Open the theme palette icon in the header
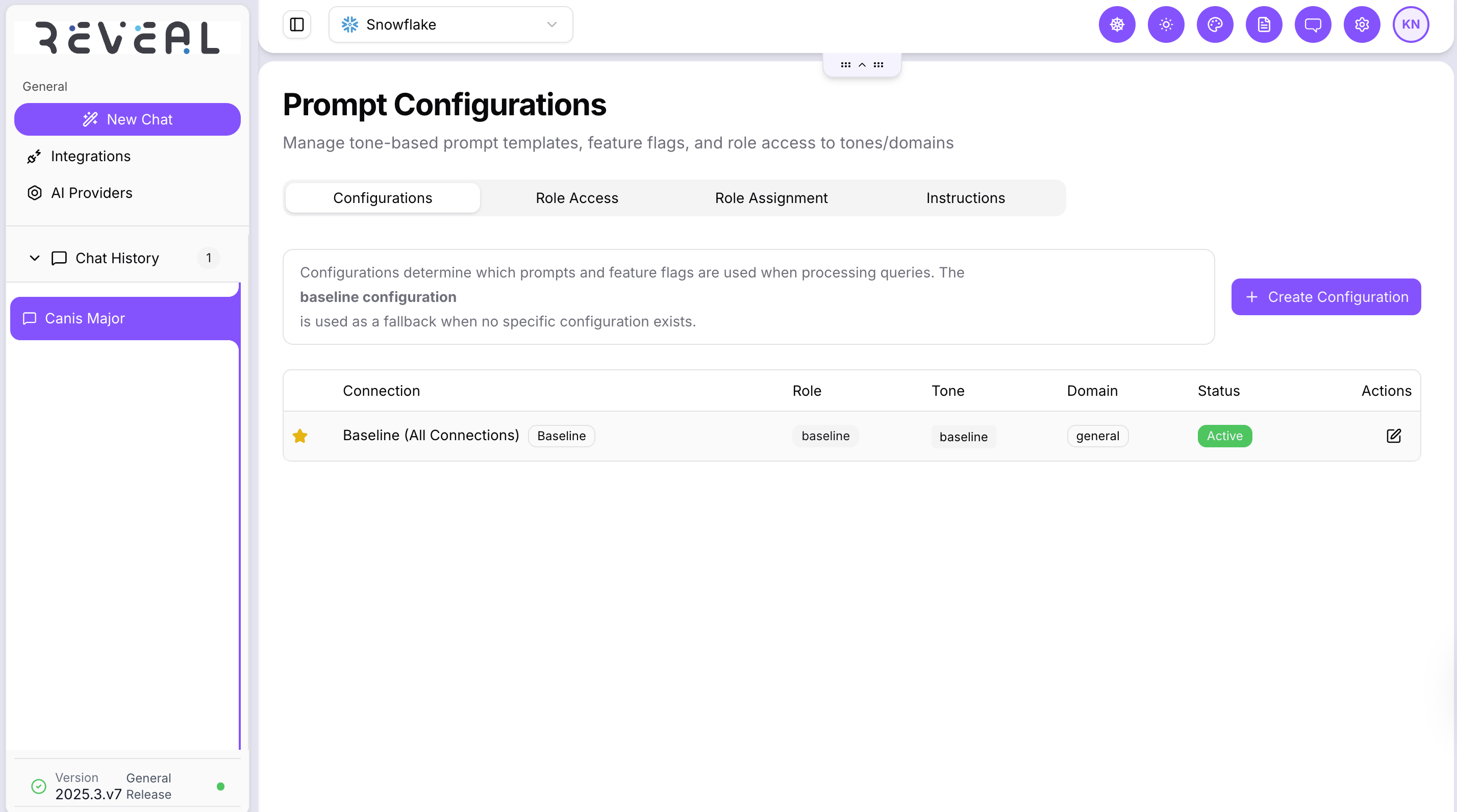Viewport: 1457px width, 812px height. [1215, 24]
